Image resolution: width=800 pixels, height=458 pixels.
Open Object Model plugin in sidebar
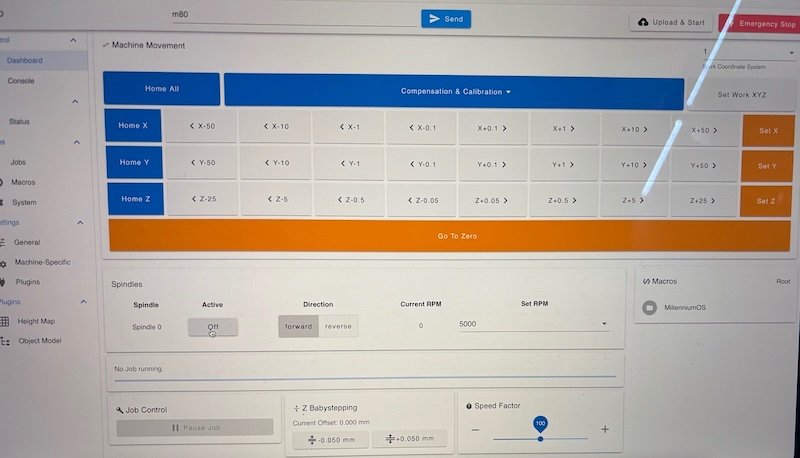click(40, 341)
